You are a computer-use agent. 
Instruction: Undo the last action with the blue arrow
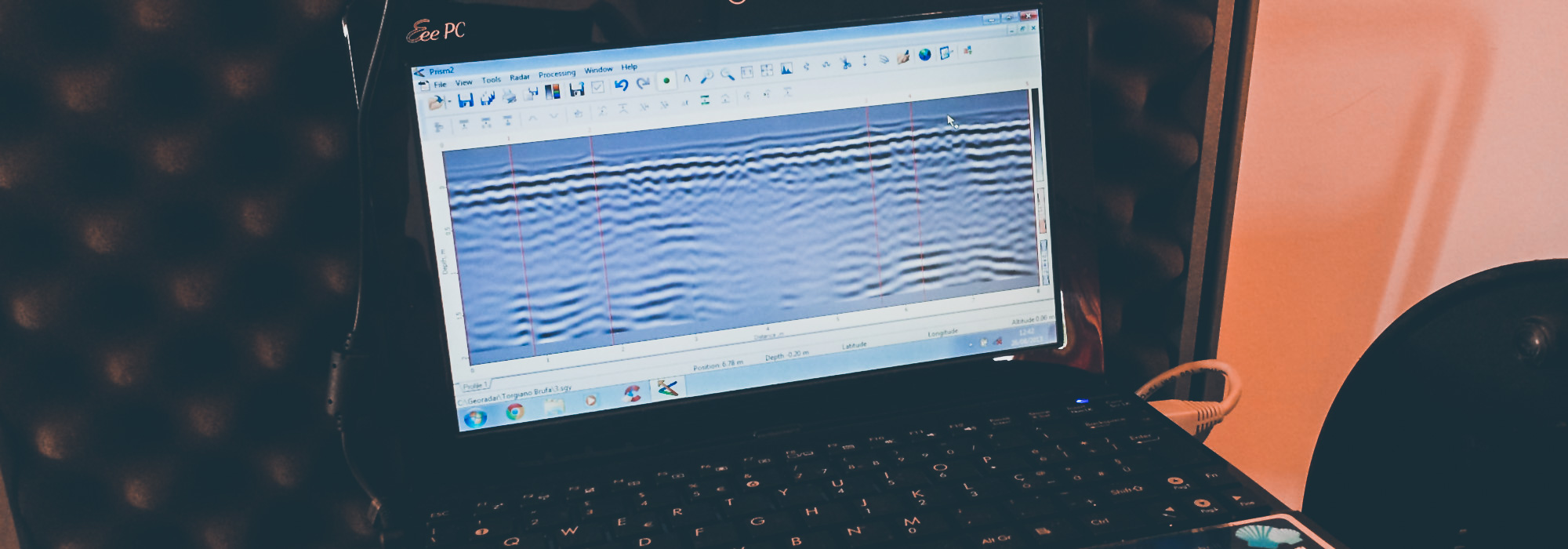[621, 85]
